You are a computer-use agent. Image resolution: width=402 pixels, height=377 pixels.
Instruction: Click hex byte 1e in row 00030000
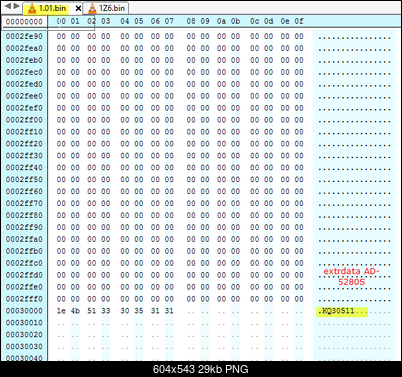(61, 311)
